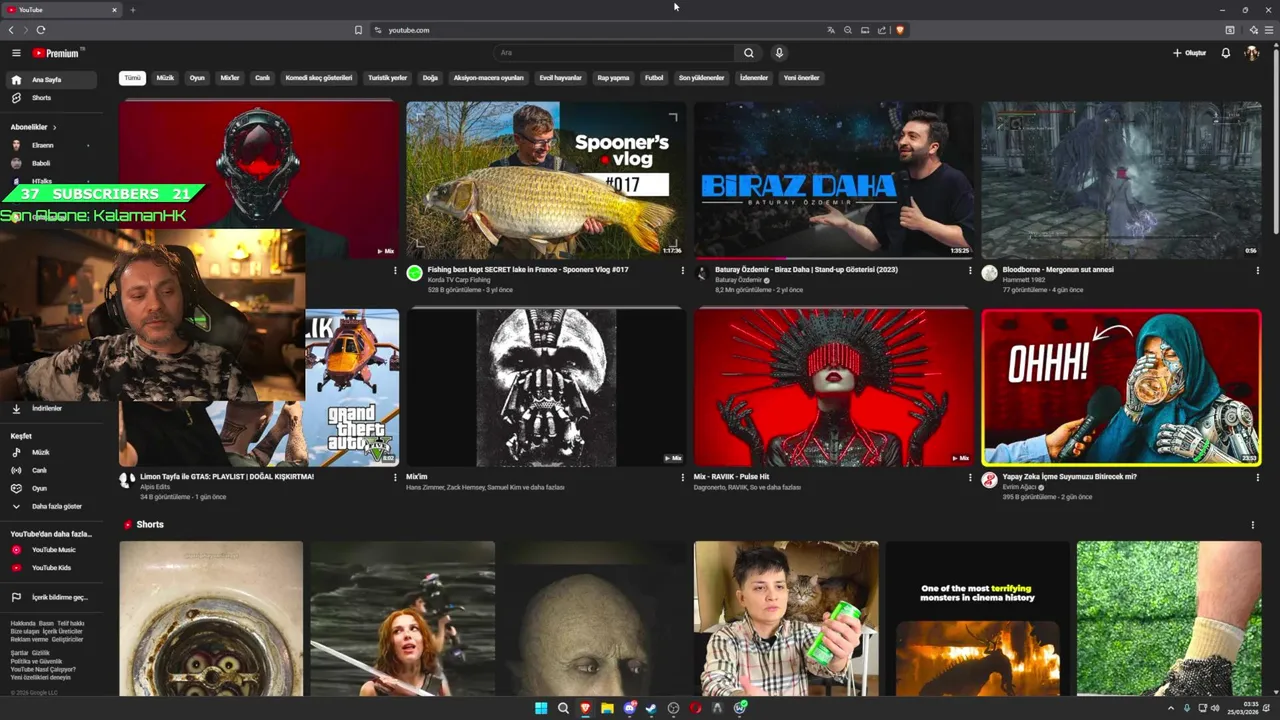Open İçerik bildirme geçmişi flag item
1280x720 pixels.
[52, 597]
